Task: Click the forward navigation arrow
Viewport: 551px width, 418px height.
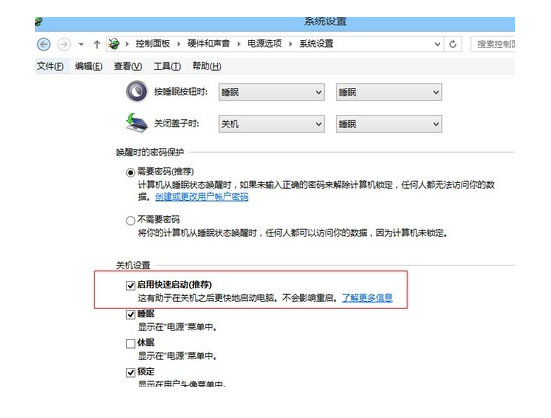Action: pos(64,44)
